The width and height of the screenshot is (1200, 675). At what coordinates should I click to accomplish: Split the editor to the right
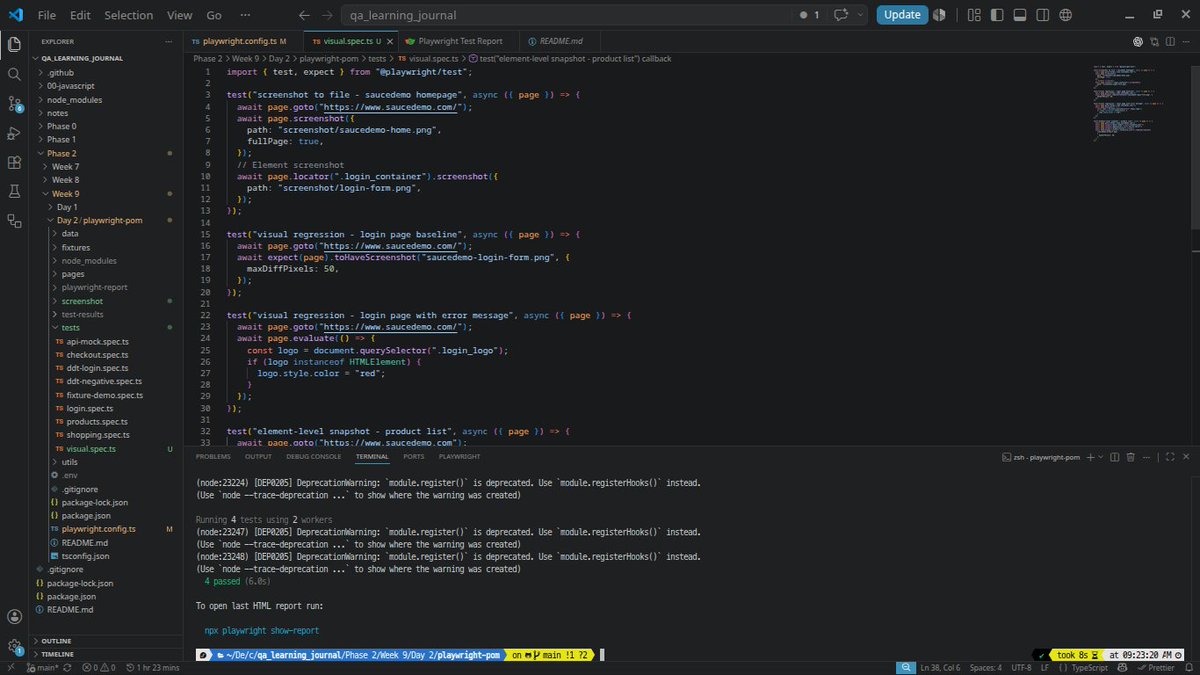(x=1170, y=42)
